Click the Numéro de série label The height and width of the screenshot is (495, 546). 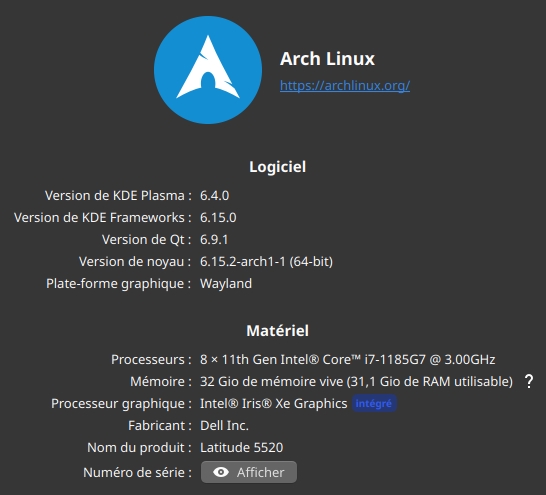(137, 472)
